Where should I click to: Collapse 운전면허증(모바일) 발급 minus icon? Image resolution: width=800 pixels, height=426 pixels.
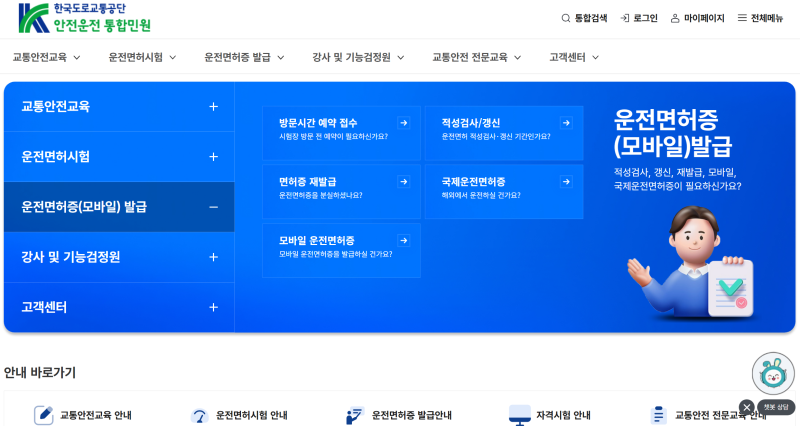click(x=214, y=207)
